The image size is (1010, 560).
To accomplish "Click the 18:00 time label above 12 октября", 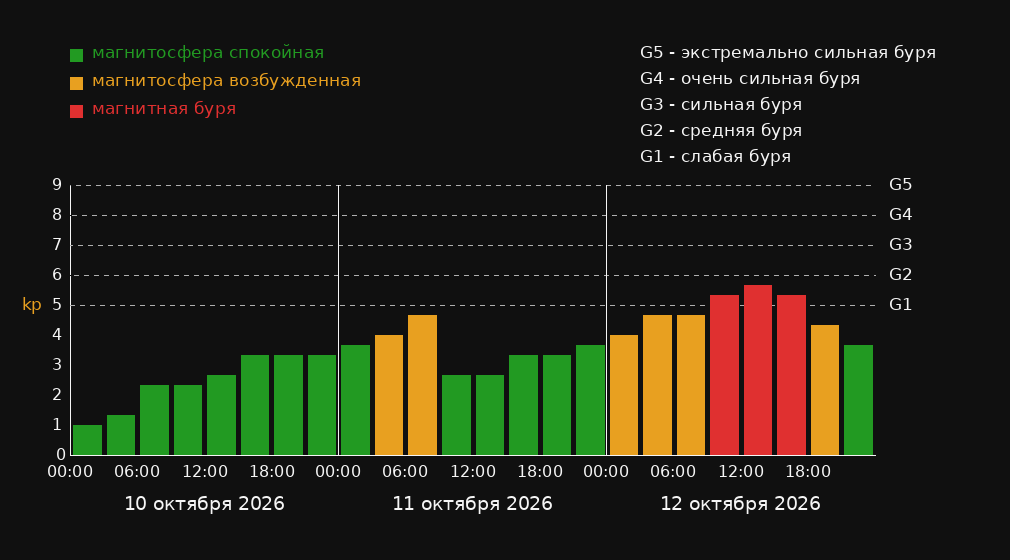I will (808, 472).
